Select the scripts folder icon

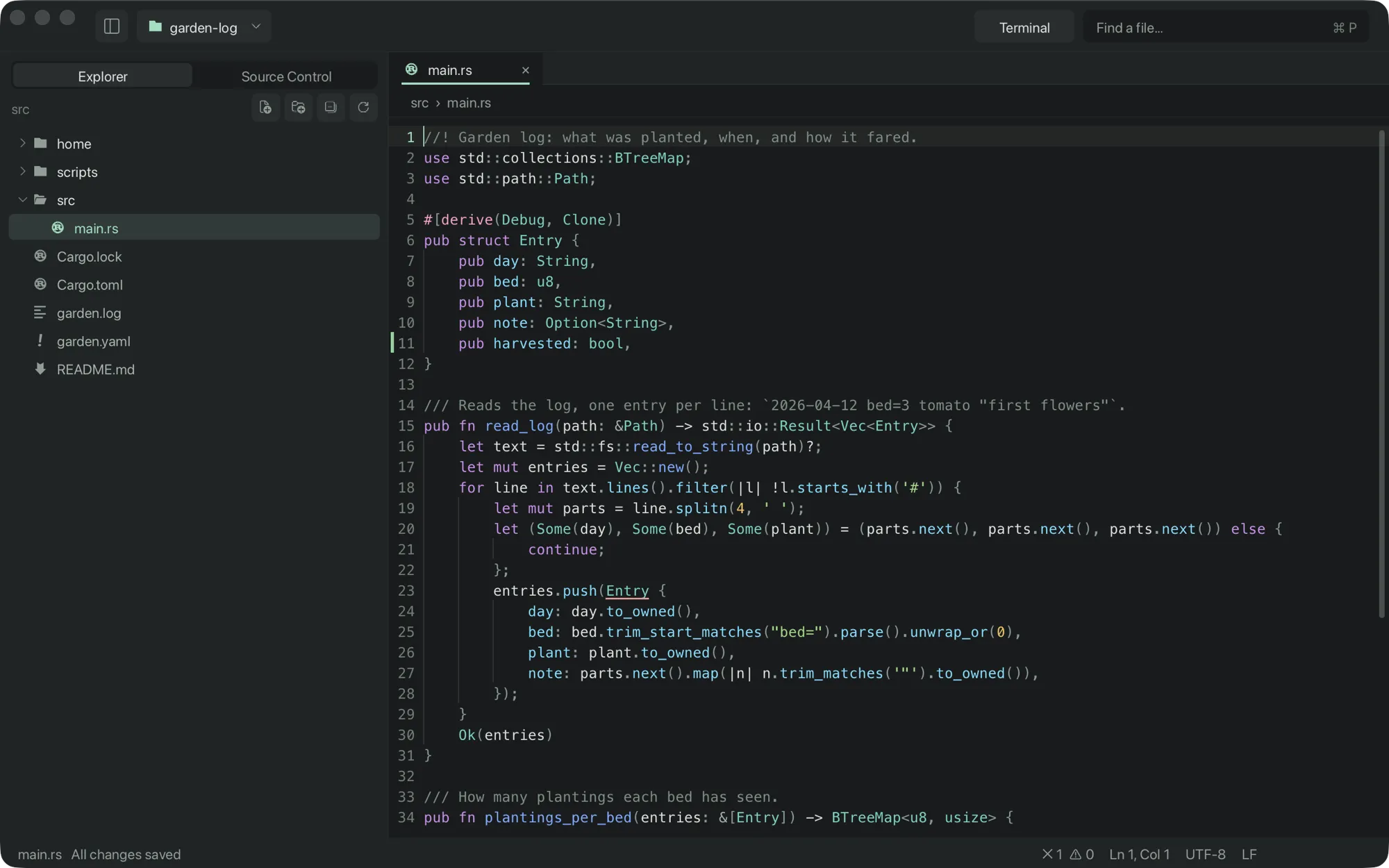point(41,172)
